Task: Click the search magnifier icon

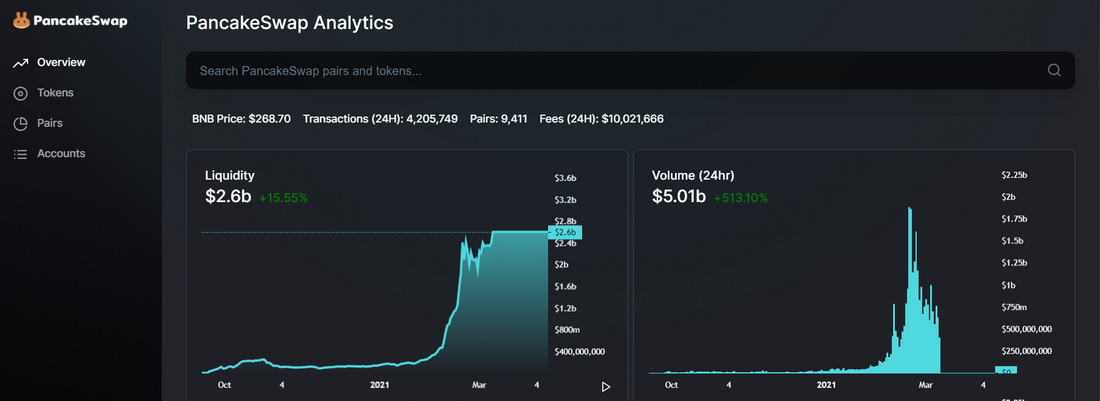Action: (x=1054, y=70)
